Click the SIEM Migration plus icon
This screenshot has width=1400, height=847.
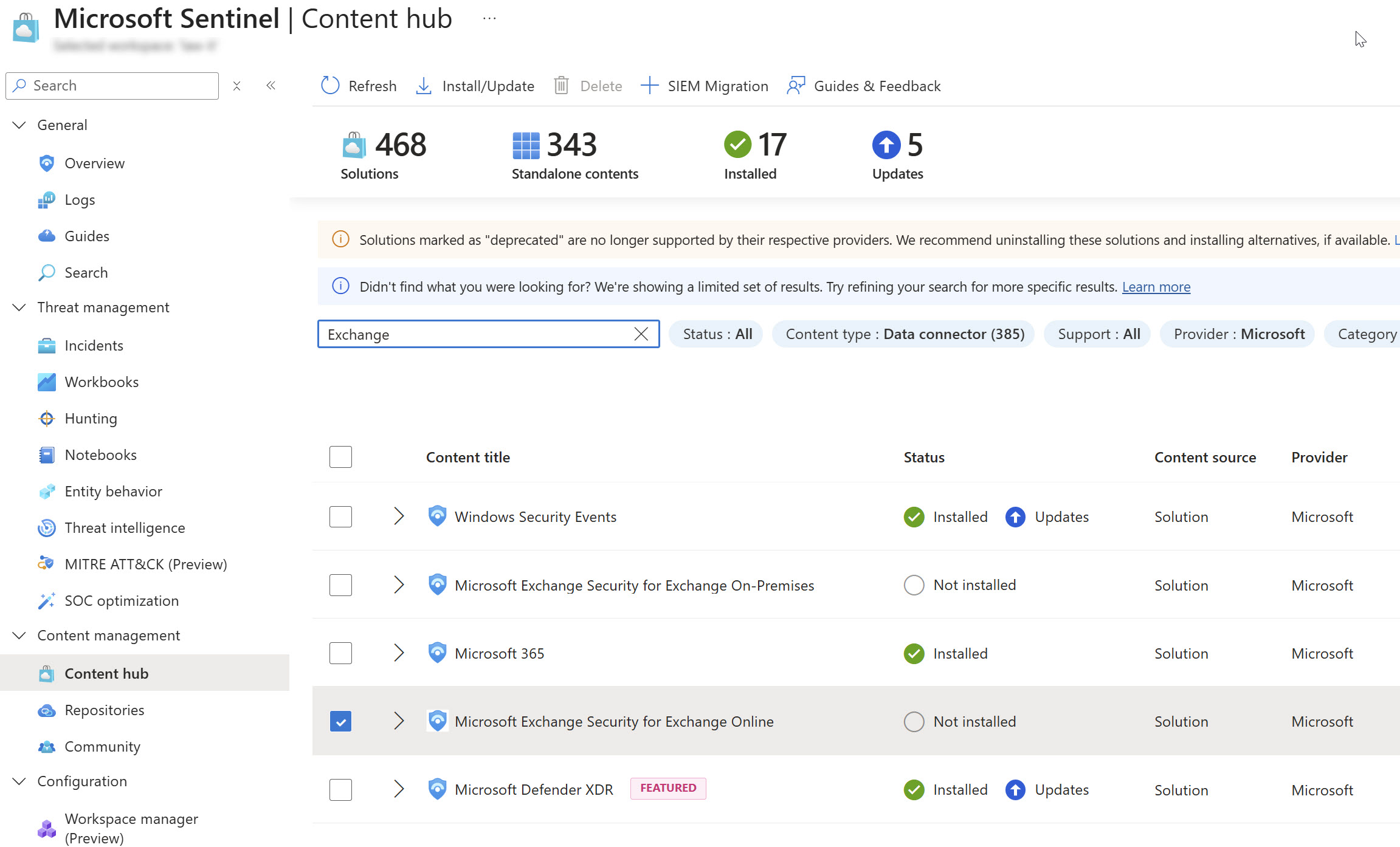pos(649,86)
